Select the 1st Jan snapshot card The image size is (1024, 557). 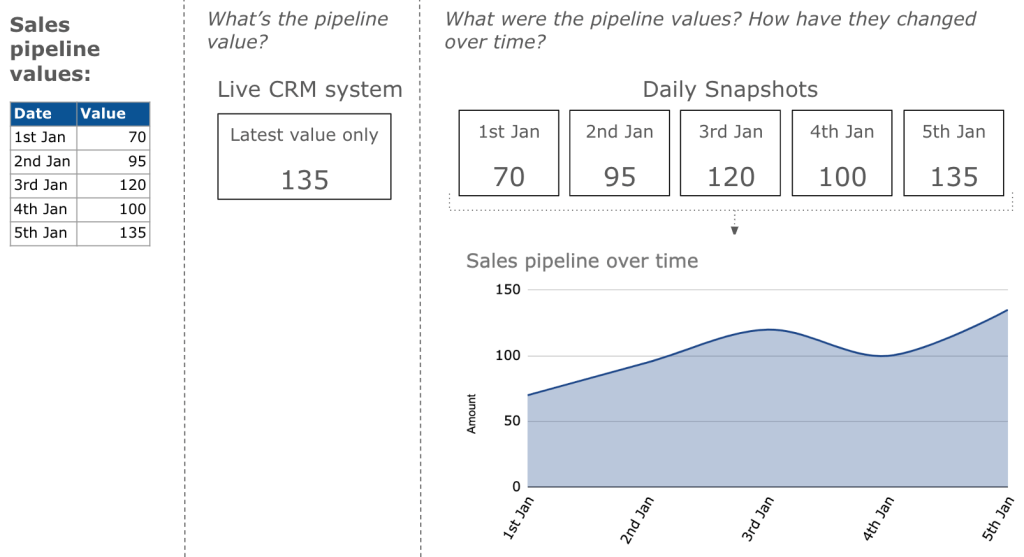pos(509,153)
